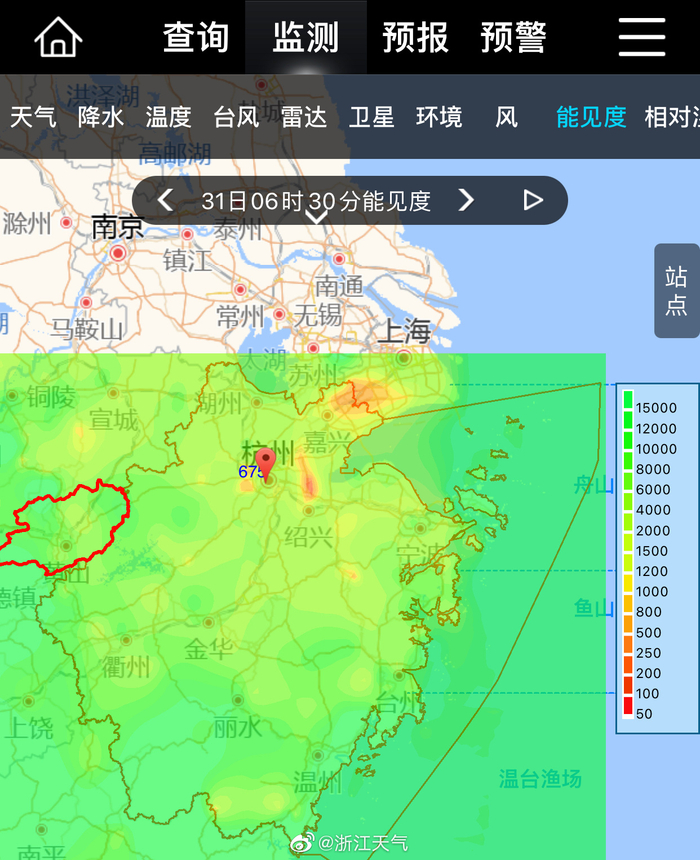
Task: Tap the 南京 city marker
Action: (118, 253)
